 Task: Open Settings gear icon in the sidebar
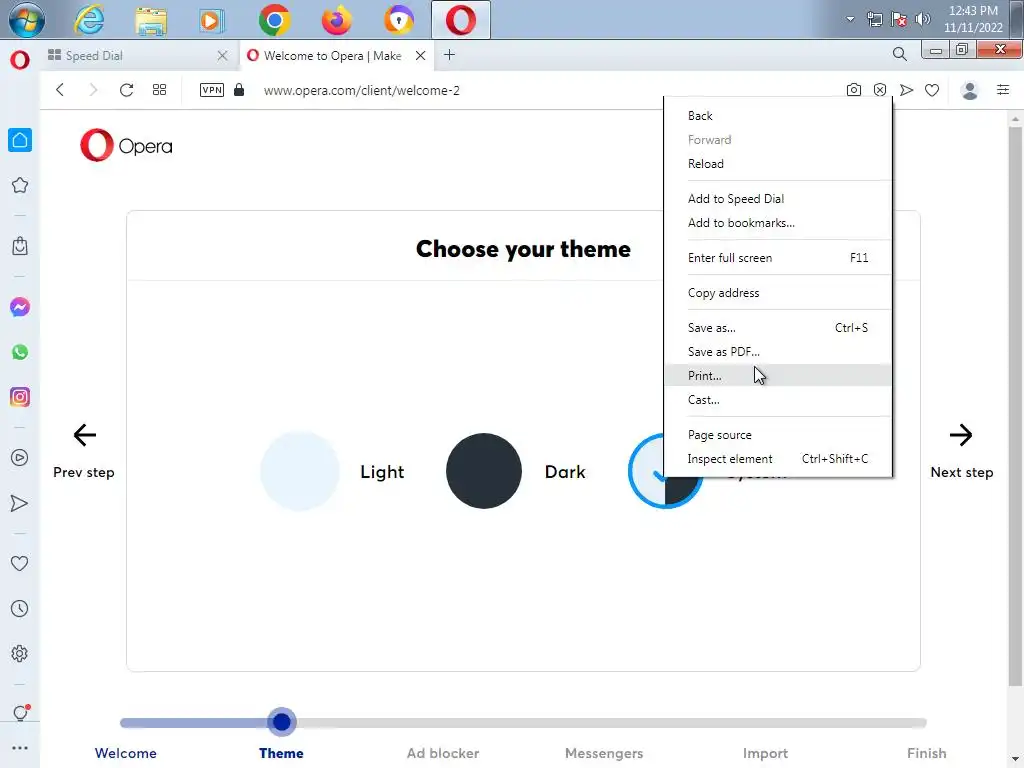click(x=20, y=654)
